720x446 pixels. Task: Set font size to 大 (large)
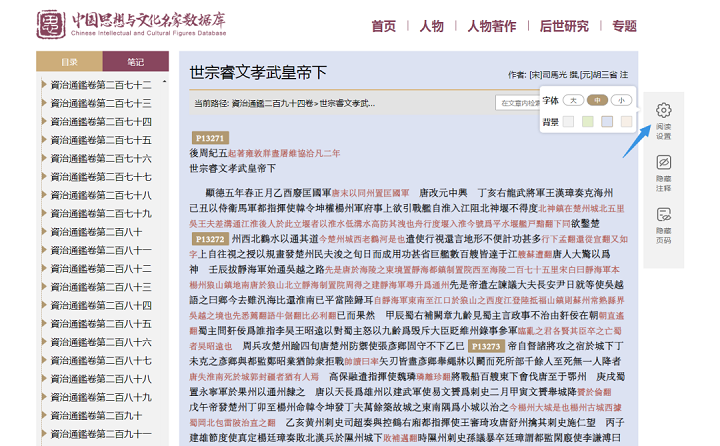coord(573,100)
